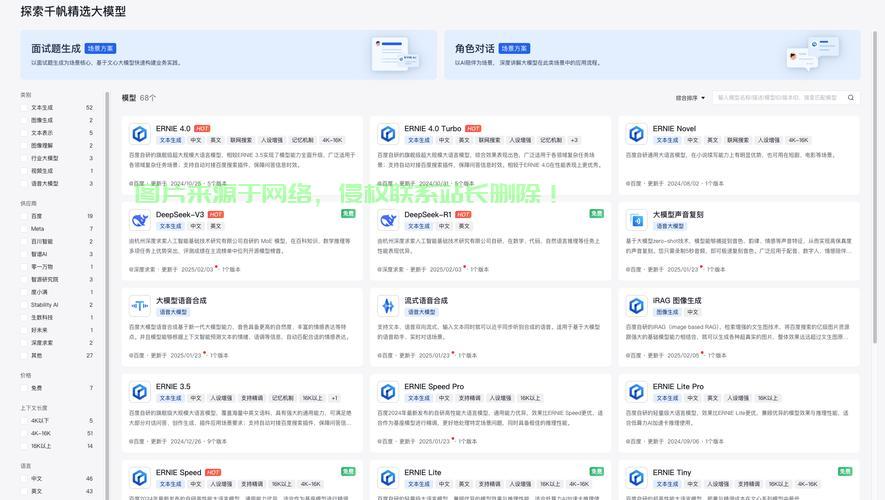885x500 pixels.
Task: Check the 16K以上 context length filter
Action: point(24,446)
